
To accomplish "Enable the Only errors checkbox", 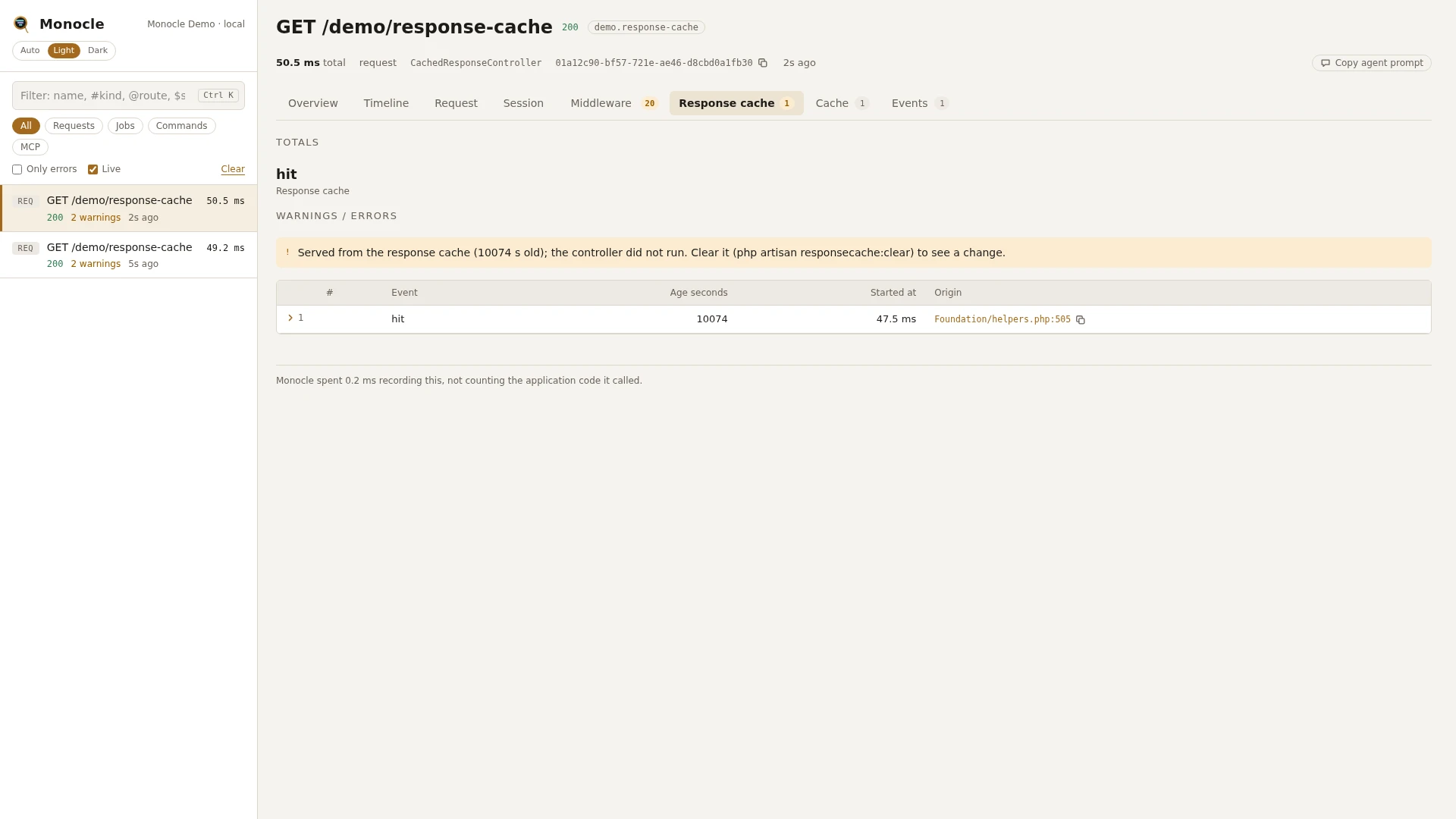I will [17, 170].
